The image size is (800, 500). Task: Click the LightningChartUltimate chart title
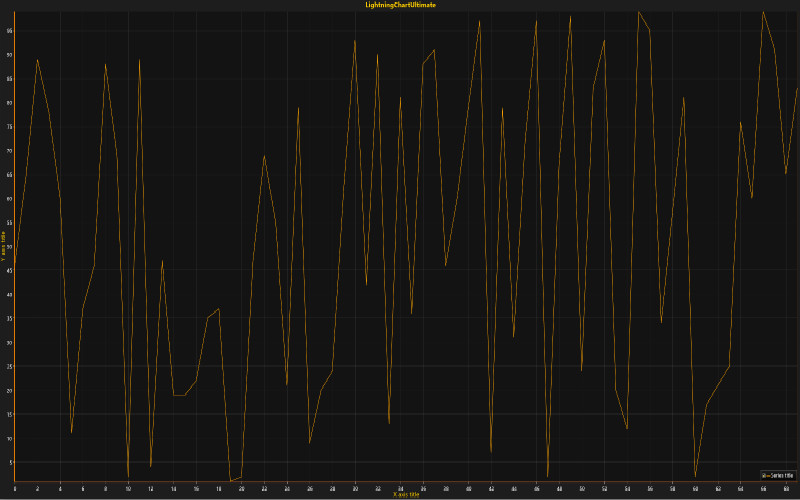tap(400, 5)
